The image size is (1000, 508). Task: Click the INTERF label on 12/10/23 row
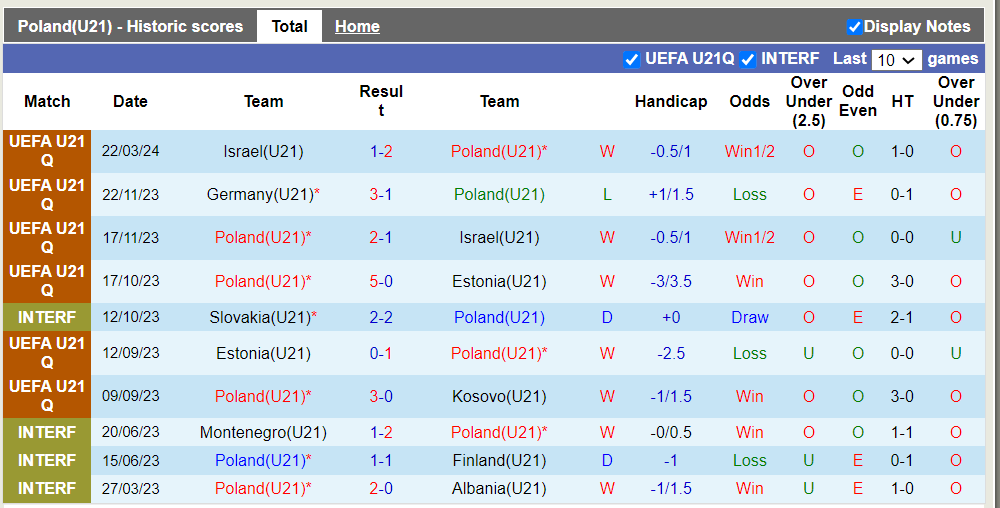47,317
